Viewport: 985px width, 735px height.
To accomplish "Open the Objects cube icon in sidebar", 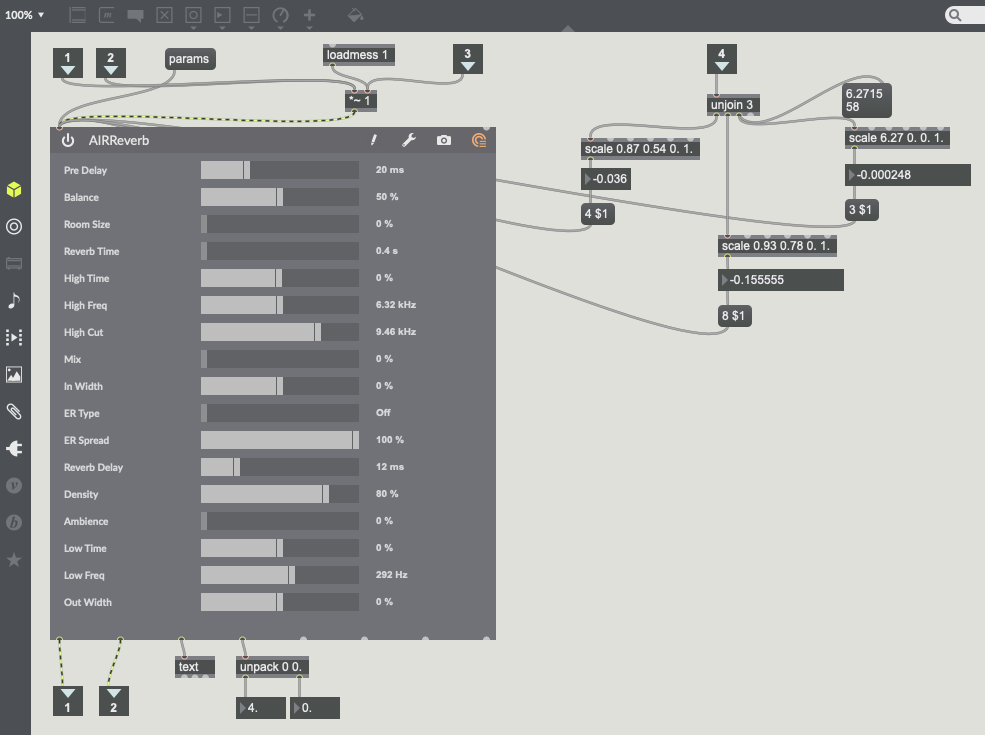I will pos(14,190).
